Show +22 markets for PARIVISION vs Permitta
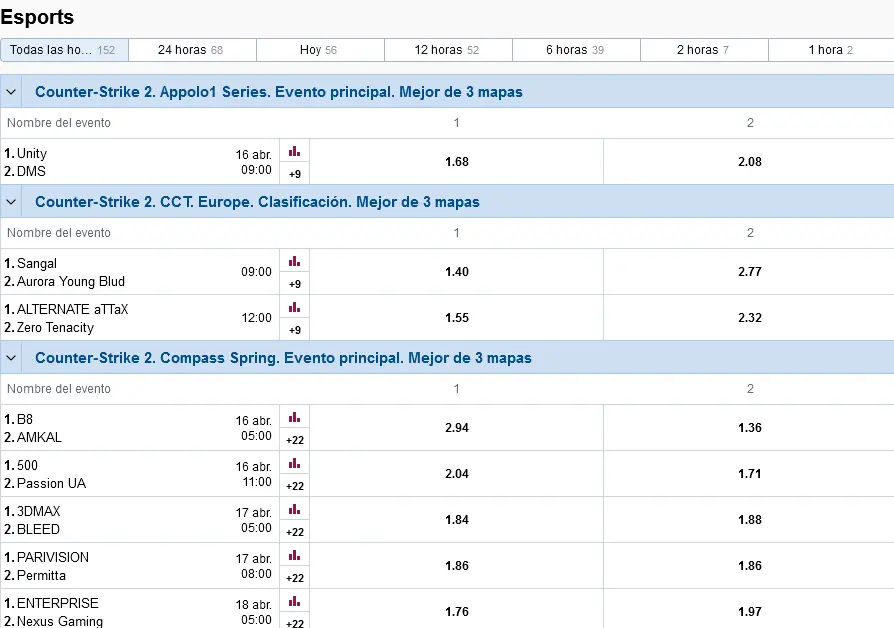Viewport: 894px width, 628px height. point(294,578)
